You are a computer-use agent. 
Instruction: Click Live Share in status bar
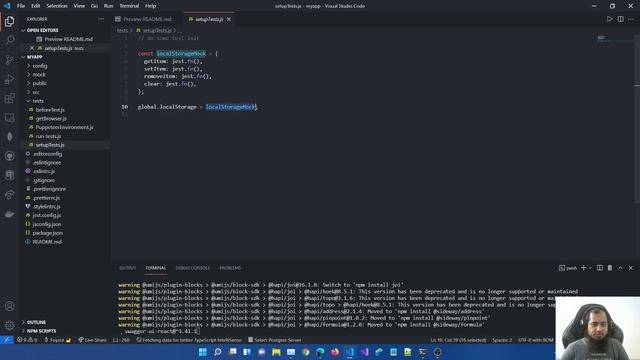pos(92,340)
